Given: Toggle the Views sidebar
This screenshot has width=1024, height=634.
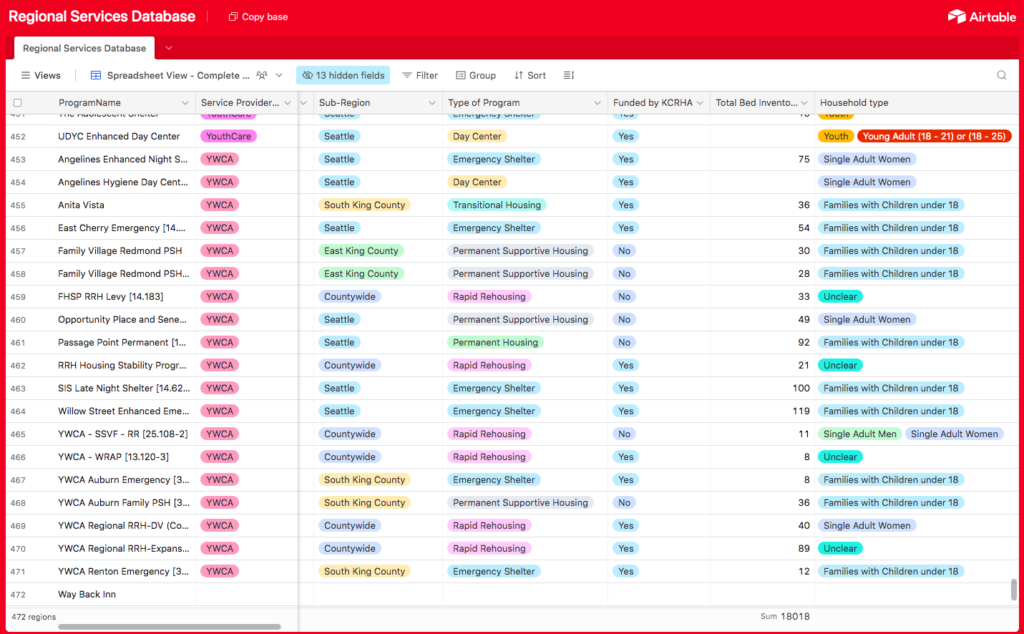Looking at the screenshot, I should click(x=41, y=75).
